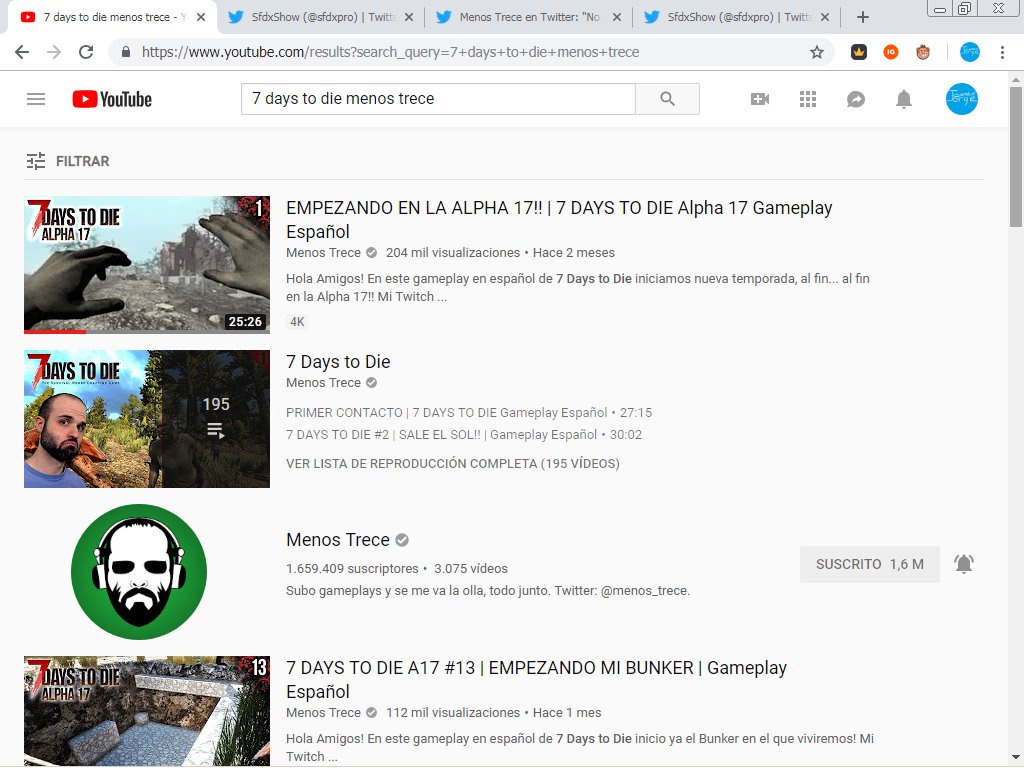Open the messages share icon

[856, 99]
